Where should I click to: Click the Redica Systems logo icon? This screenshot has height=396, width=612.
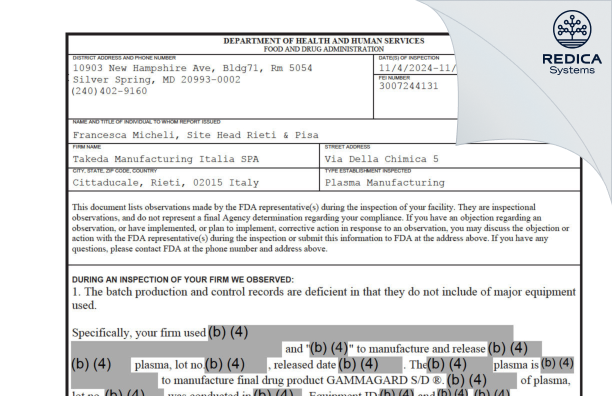[x=572, y=30]
